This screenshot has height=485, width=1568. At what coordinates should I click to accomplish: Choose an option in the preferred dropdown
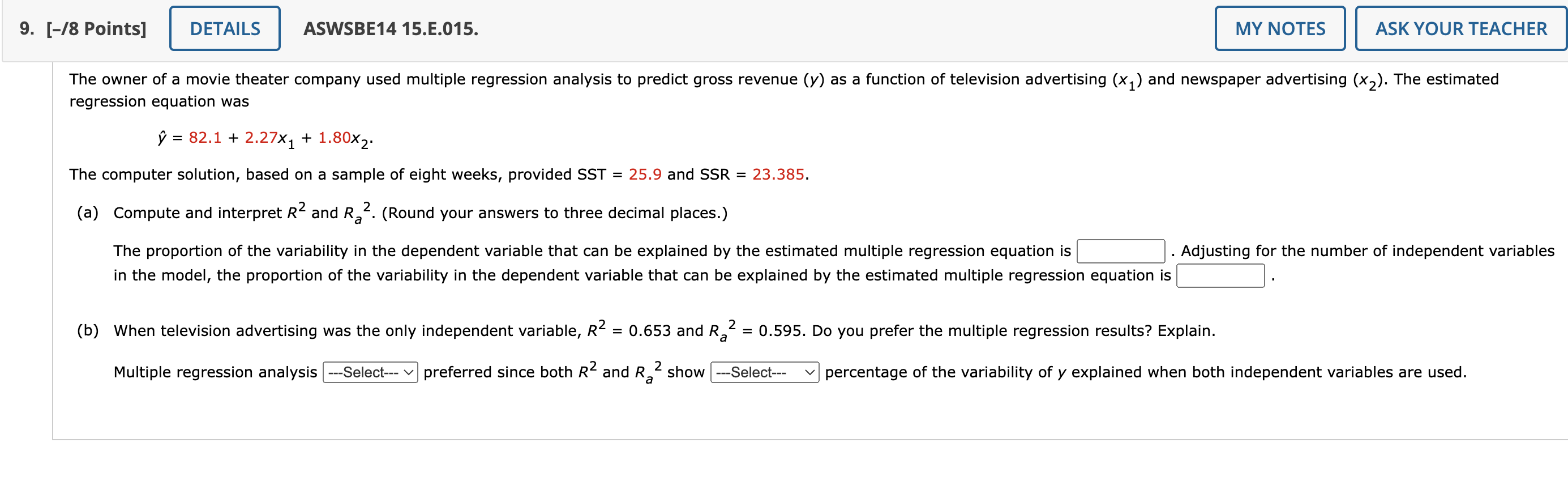[x=369, y=372]
